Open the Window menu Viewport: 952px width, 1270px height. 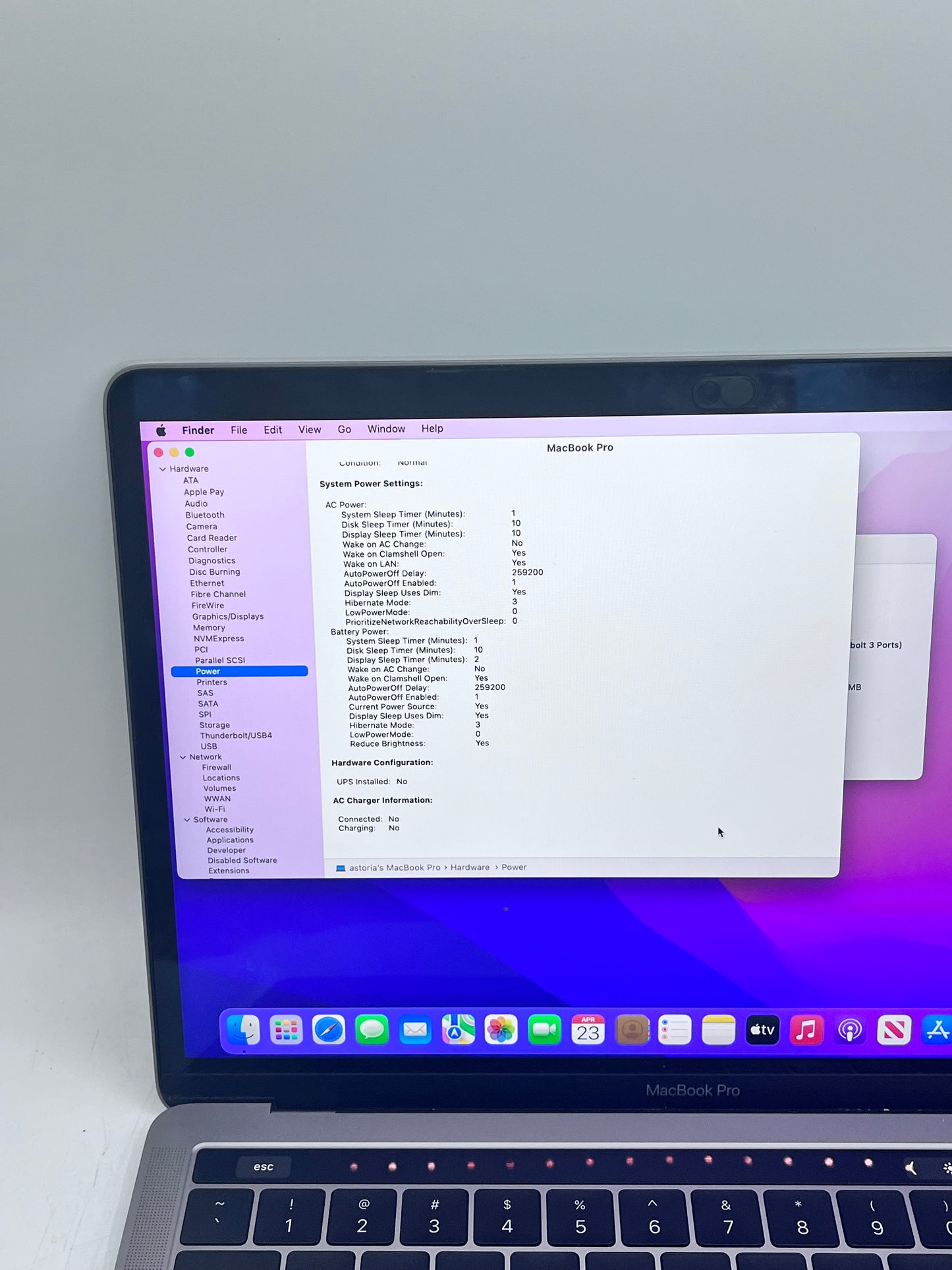[x=386, y=429]
